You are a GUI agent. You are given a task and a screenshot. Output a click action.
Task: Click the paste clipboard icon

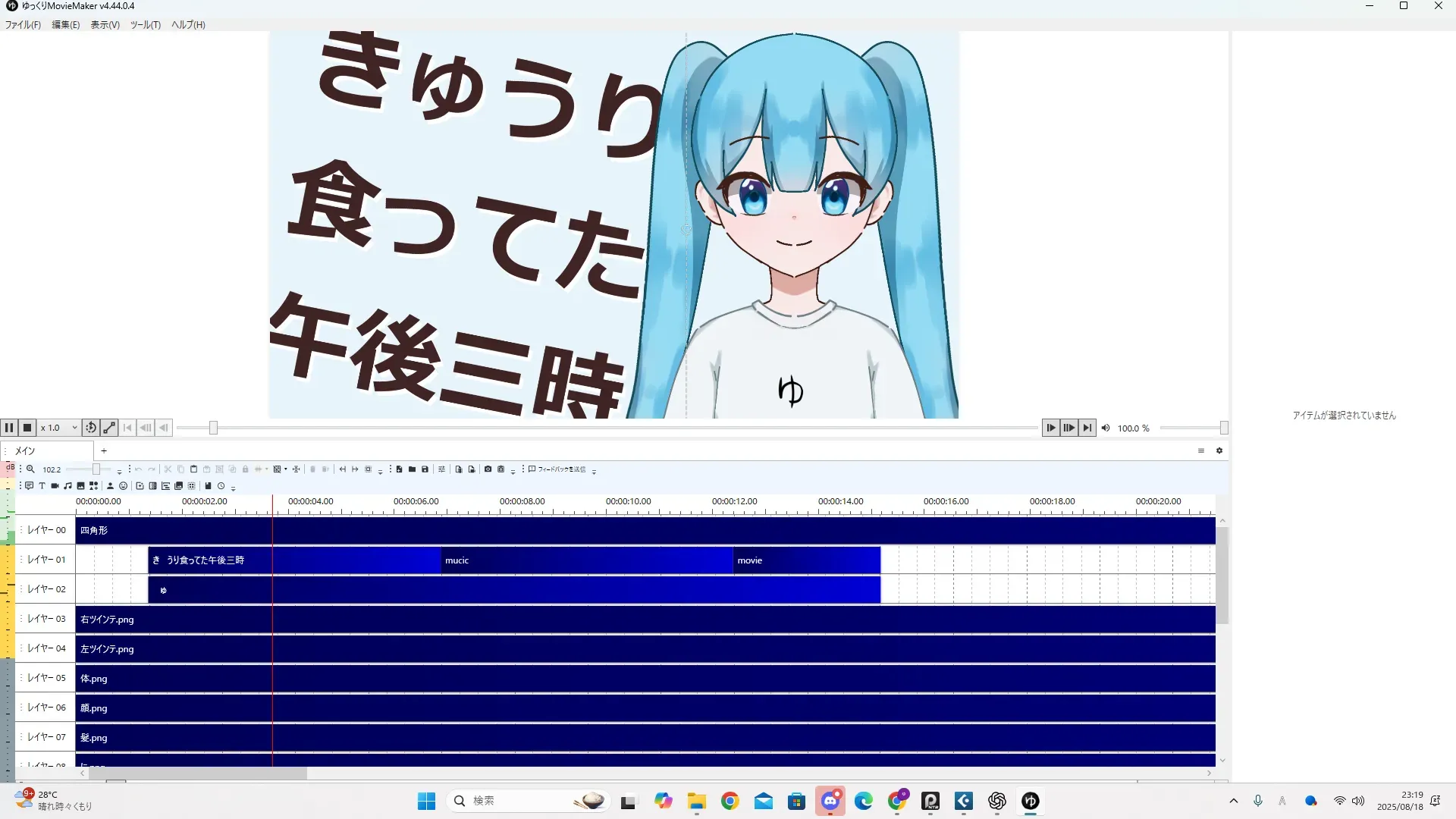[x=193, y=469]
